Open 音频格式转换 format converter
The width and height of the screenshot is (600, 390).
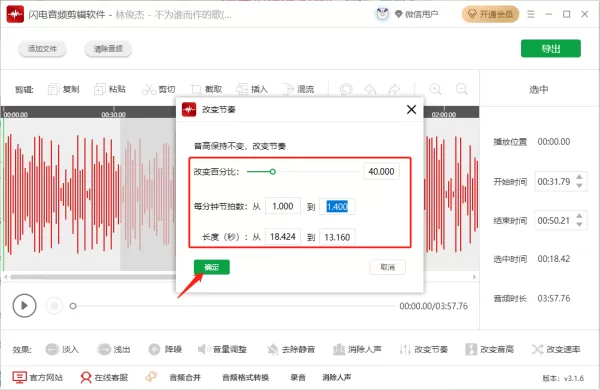pyautogui.click(x=245, y=377)
